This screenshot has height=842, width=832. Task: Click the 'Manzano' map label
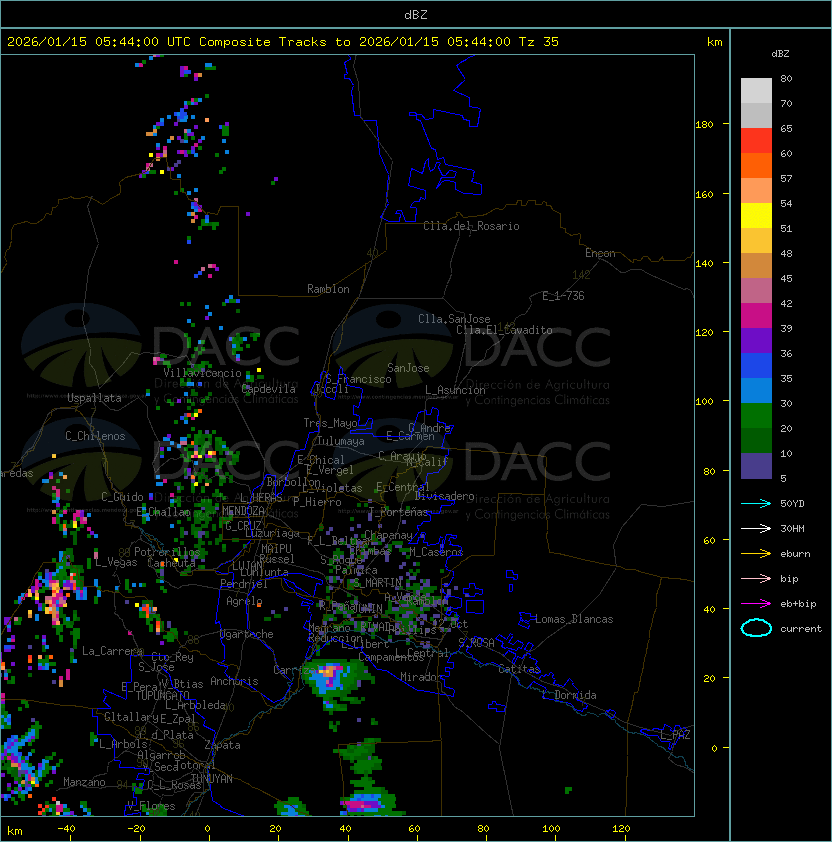click(84, 782)
